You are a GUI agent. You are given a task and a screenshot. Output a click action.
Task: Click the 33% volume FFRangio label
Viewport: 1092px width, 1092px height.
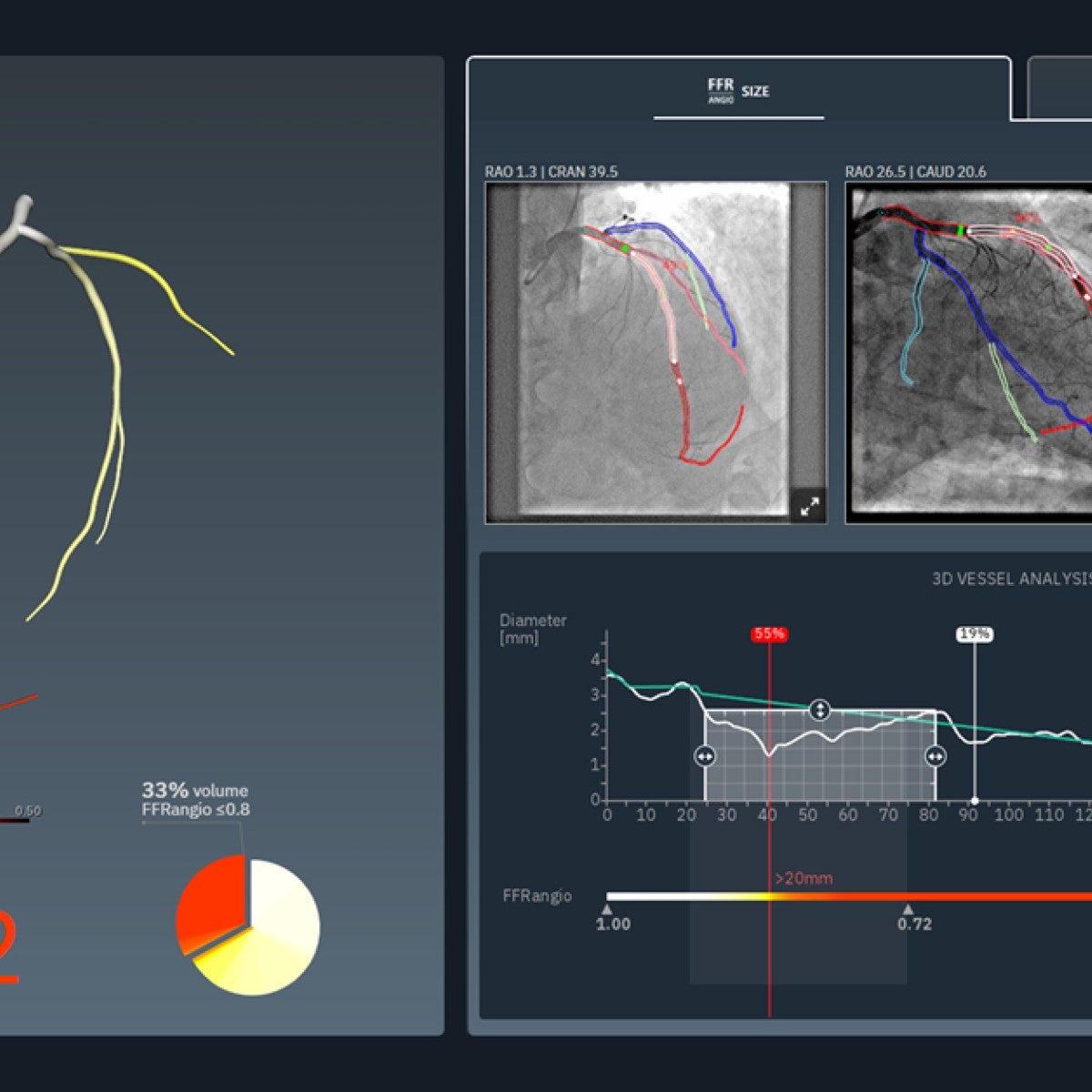(x=196, y=797)
